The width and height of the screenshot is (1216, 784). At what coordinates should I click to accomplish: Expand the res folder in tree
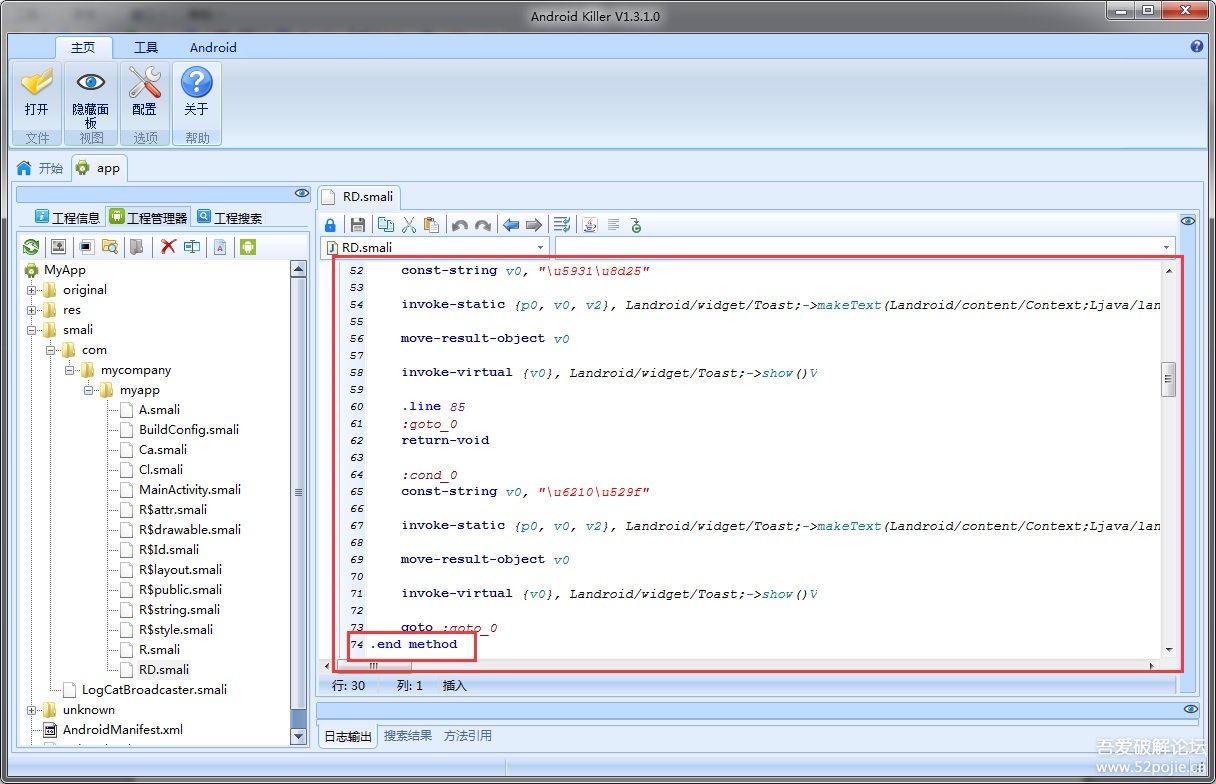32,310
